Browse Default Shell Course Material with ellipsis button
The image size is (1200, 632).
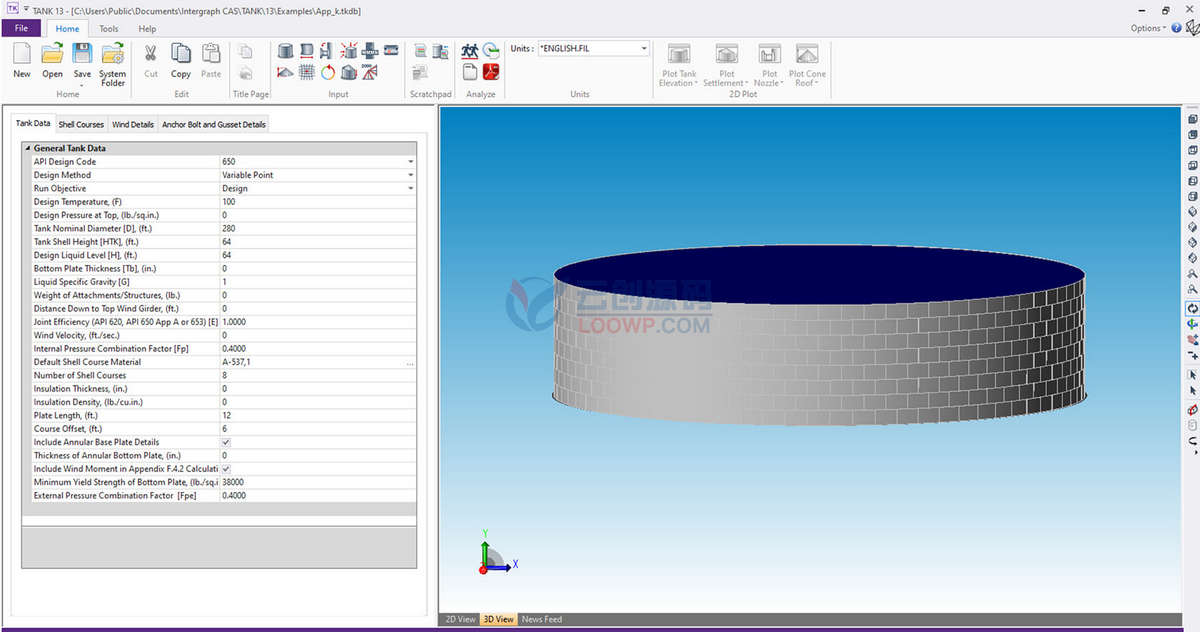click(x=410, y=363)
